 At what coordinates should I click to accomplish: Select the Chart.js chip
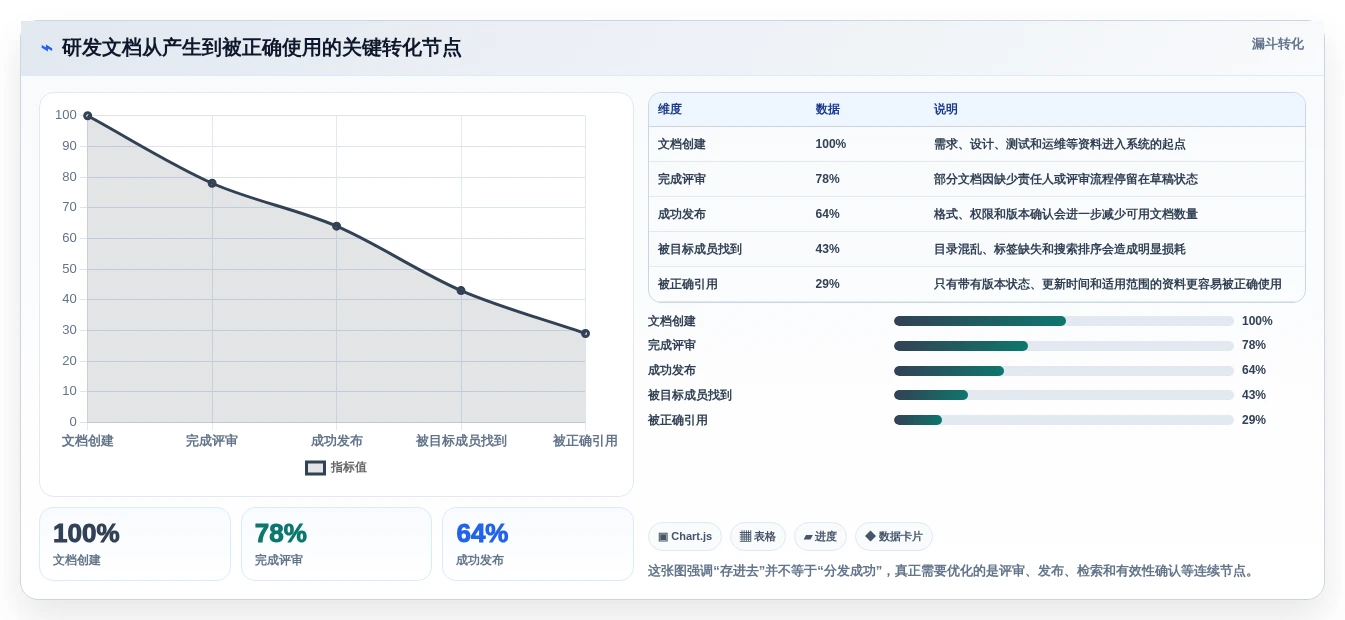click(x=685, y=537)
